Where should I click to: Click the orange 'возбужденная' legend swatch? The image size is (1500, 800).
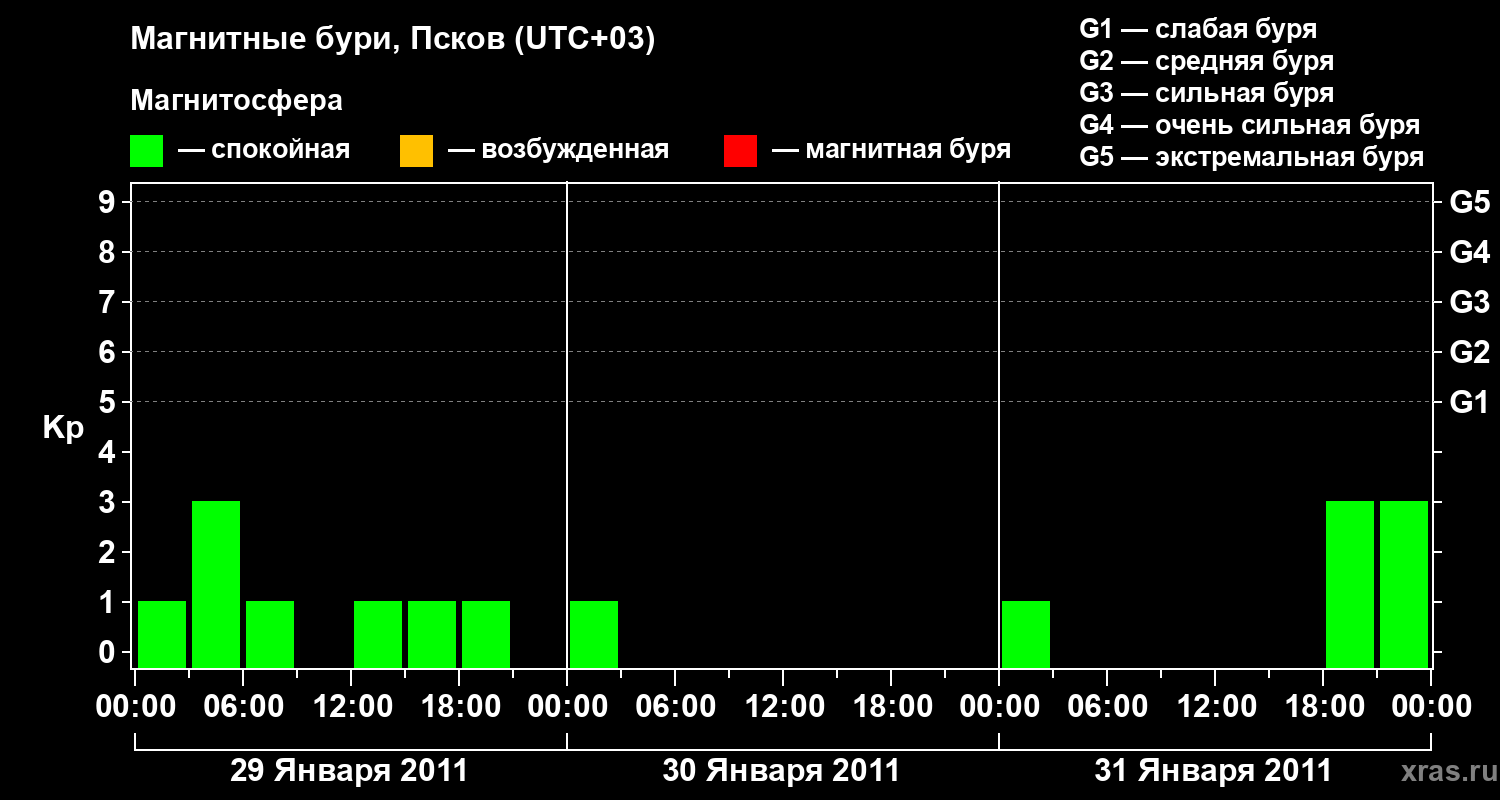416,151
